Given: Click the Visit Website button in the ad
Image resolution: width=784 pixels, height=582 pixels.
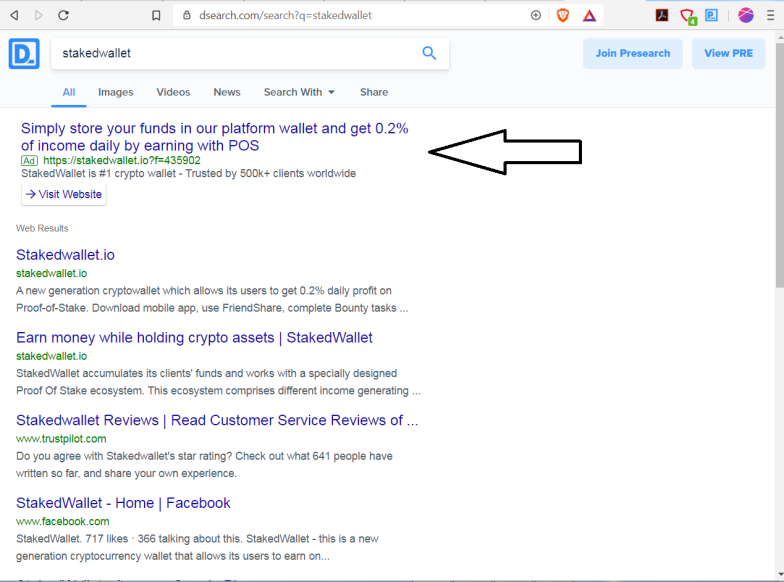Looking at the screenshot, I should (64, 194).
